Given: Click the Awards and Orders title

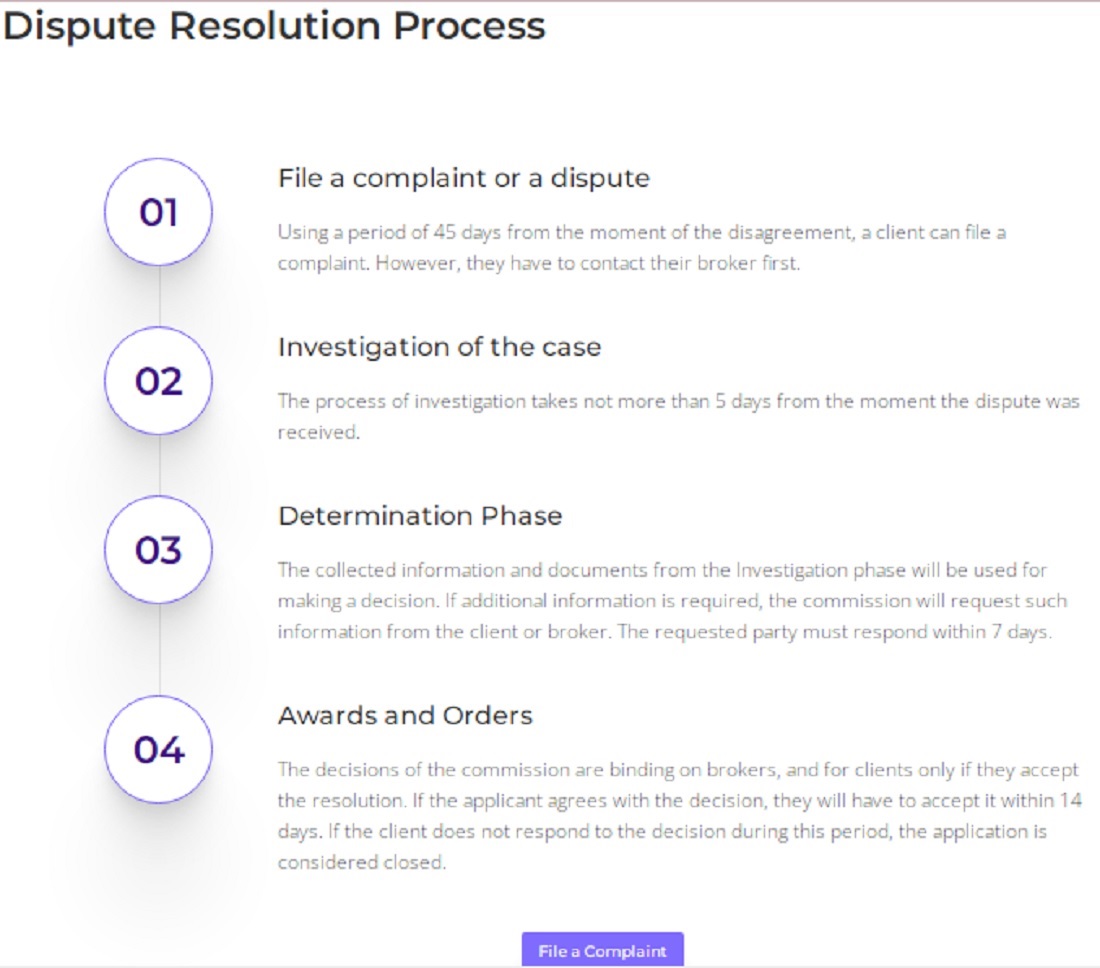Looking at the screenshot, I should [x=405, y=715].
